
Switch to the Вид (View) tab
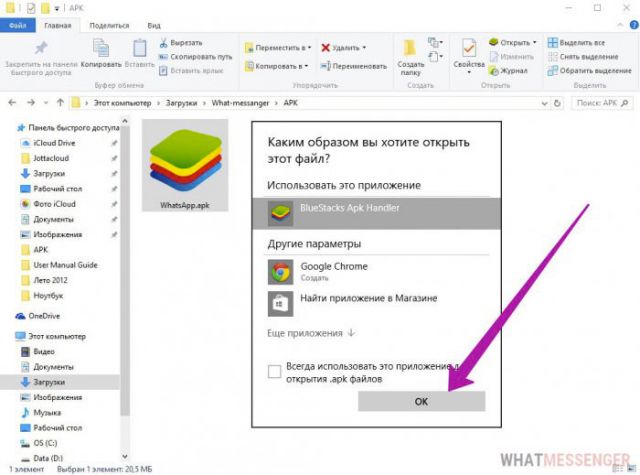(x=154, y=25)
